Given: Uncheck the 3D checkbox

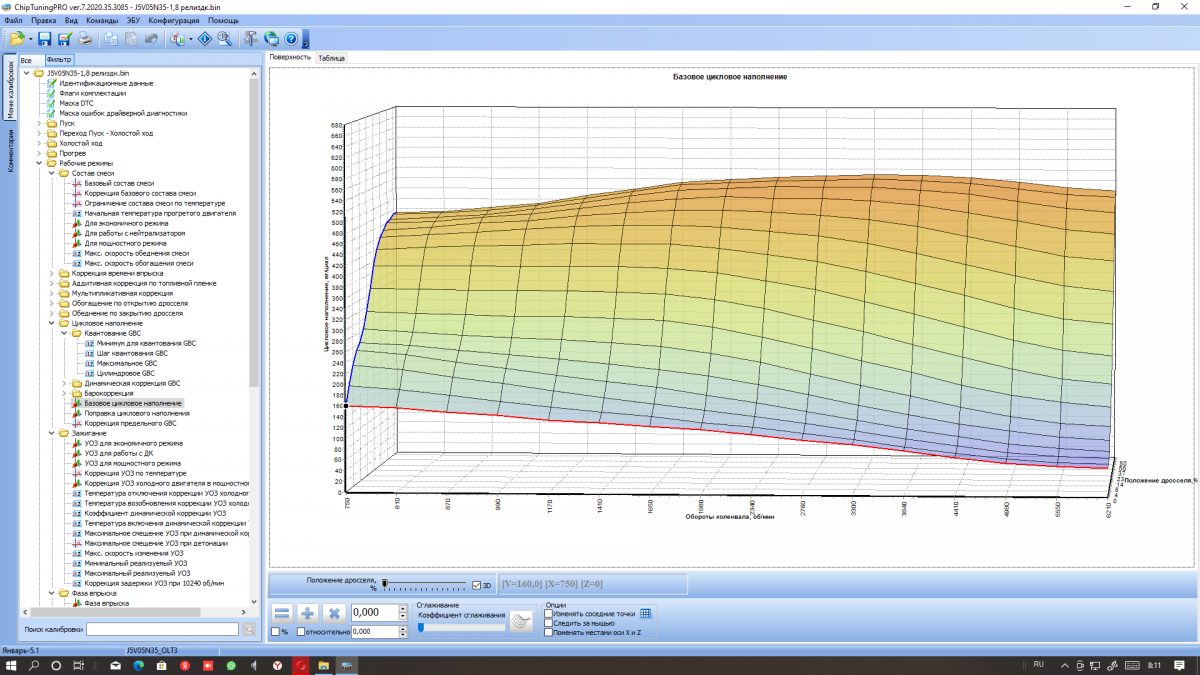Looking at the screenshot, I should coord(476,585).
